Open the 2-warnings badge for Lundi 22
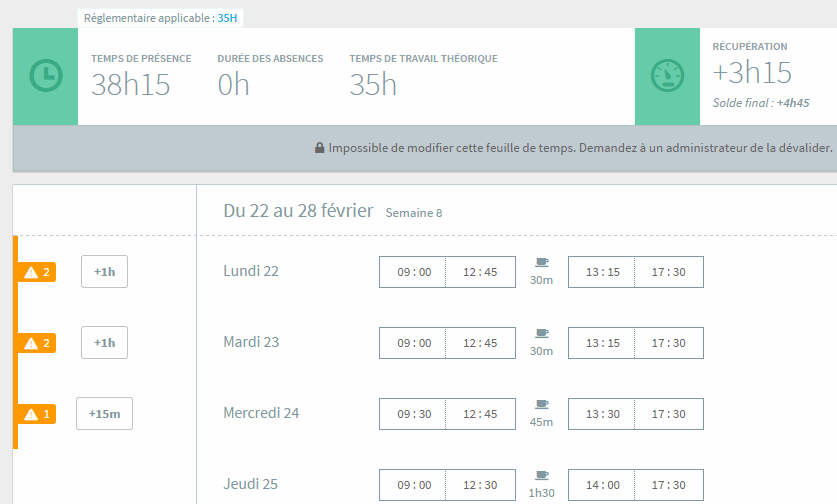 (x=37, y=272)
